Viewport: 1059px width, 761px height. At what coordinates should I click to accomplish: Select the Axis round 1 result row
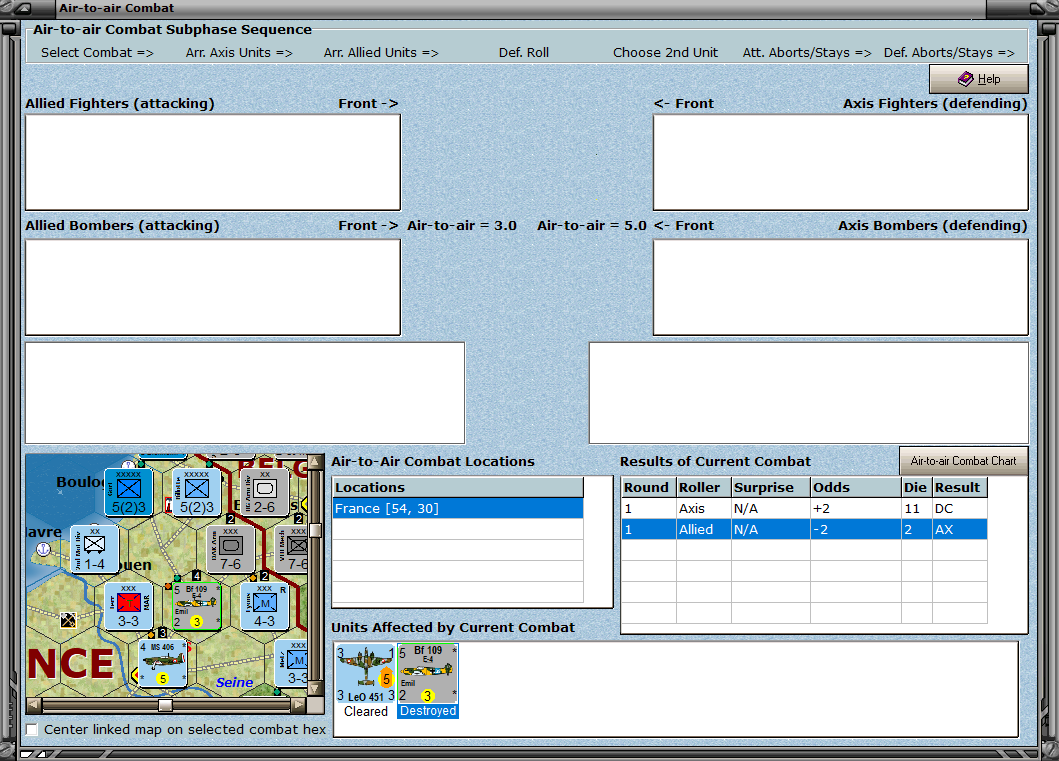804,508
